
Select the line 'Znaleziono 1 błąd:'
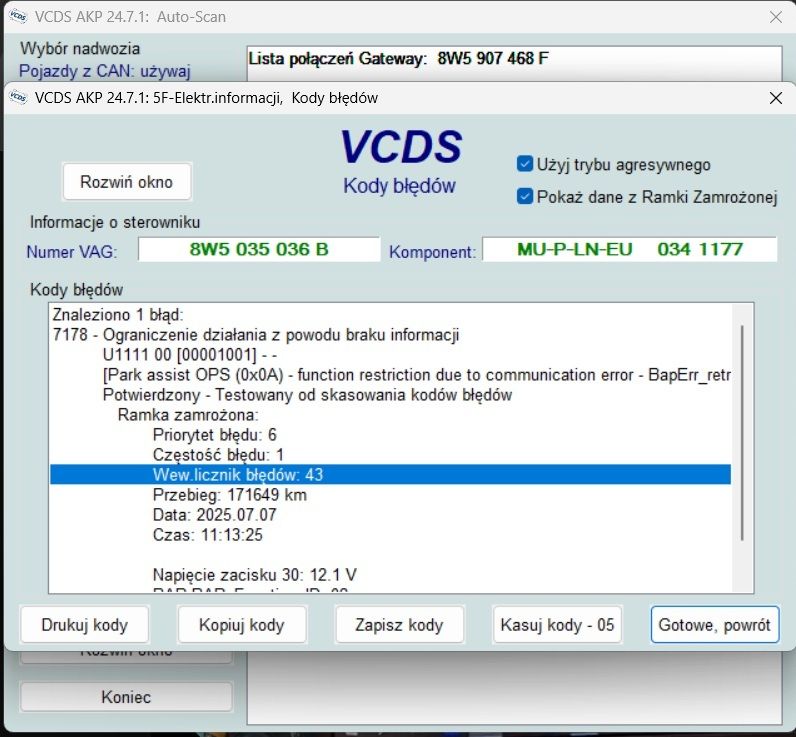pos(390,315)
